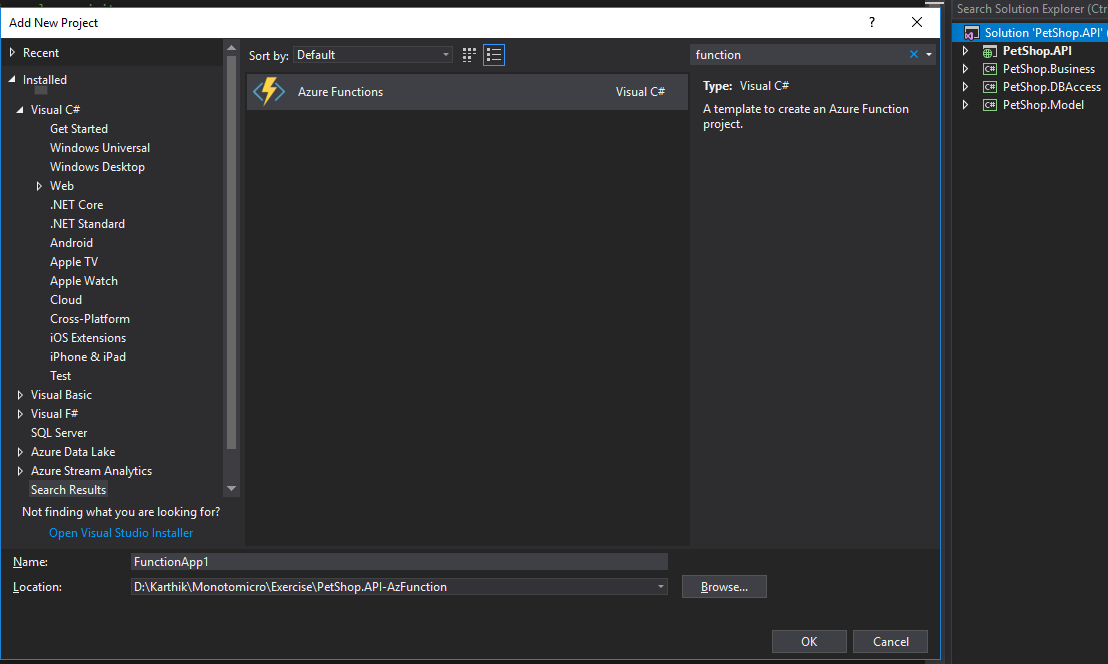Select the Azure Functions template
Viewport: 1108px width, 664px height.
coord(467,92)
